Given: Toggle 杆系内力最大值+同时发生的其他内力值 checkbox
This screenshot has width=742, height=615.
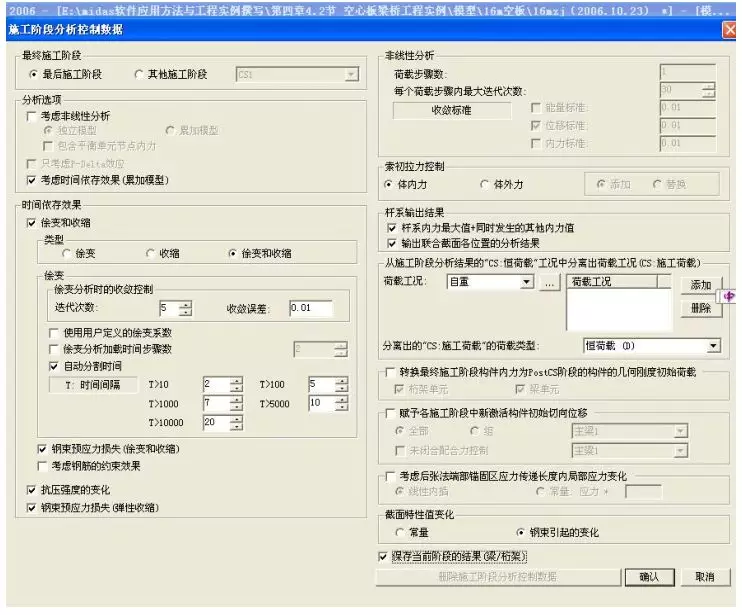Looking at the screenshot, I should pyautogui.click(x=392, y=228).
